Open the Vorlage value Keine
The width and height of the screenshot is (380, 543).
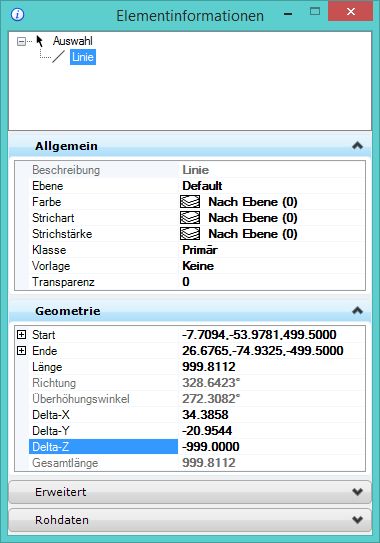198,266
